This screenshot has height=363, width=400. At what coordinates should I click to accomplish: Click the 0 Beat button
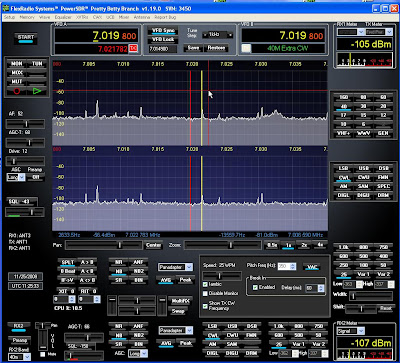click(67, 271)
